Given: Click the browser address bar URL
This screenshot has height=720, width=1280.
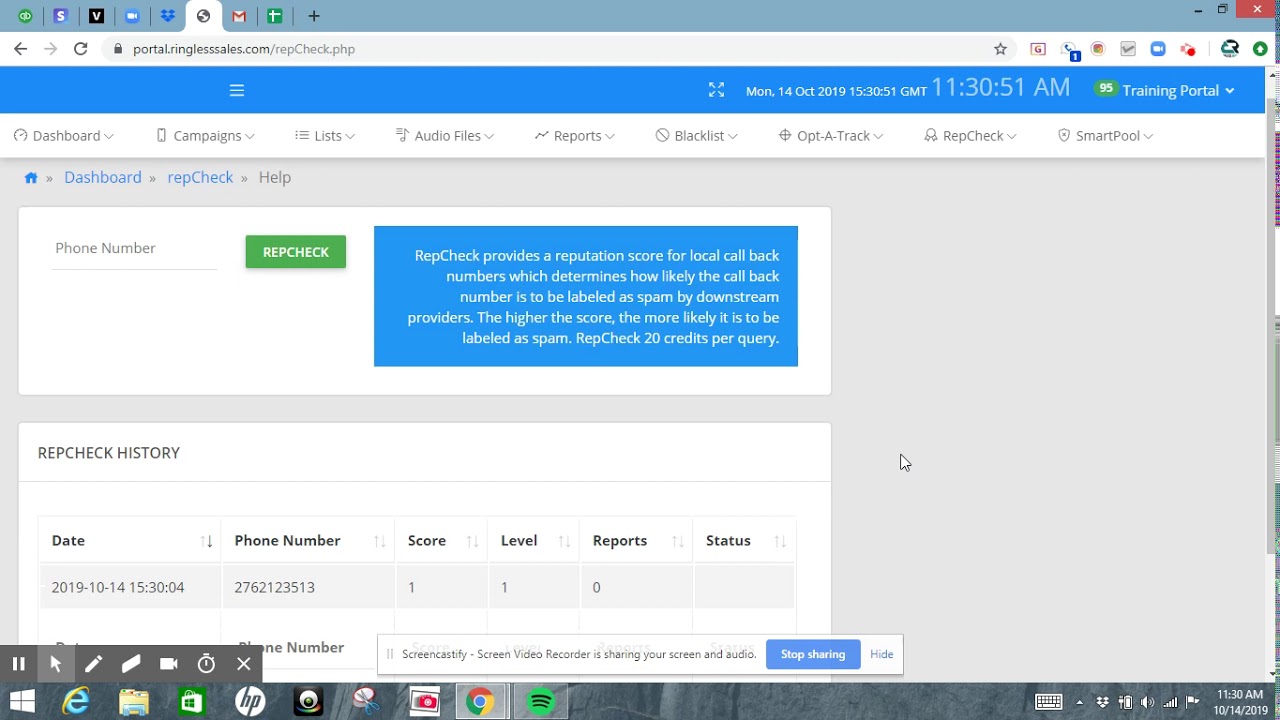Looking at the screenshot, I should 244,49.
